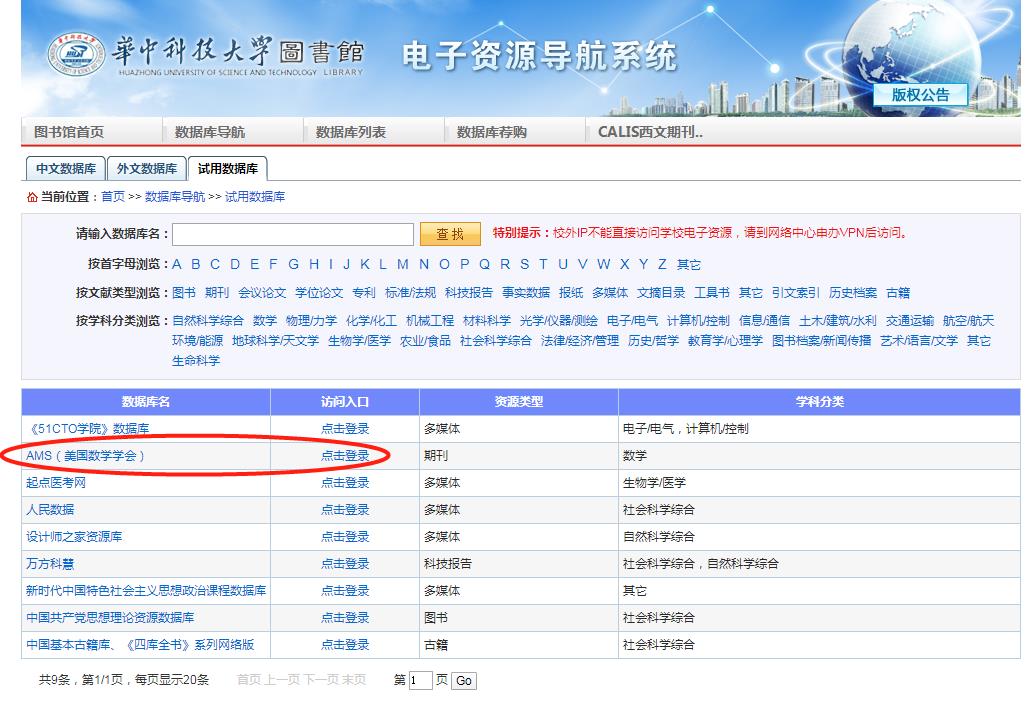Click the home icon beside 当前位置
The height and width of the screenshot is (706, 1032).
pos(31,197)
